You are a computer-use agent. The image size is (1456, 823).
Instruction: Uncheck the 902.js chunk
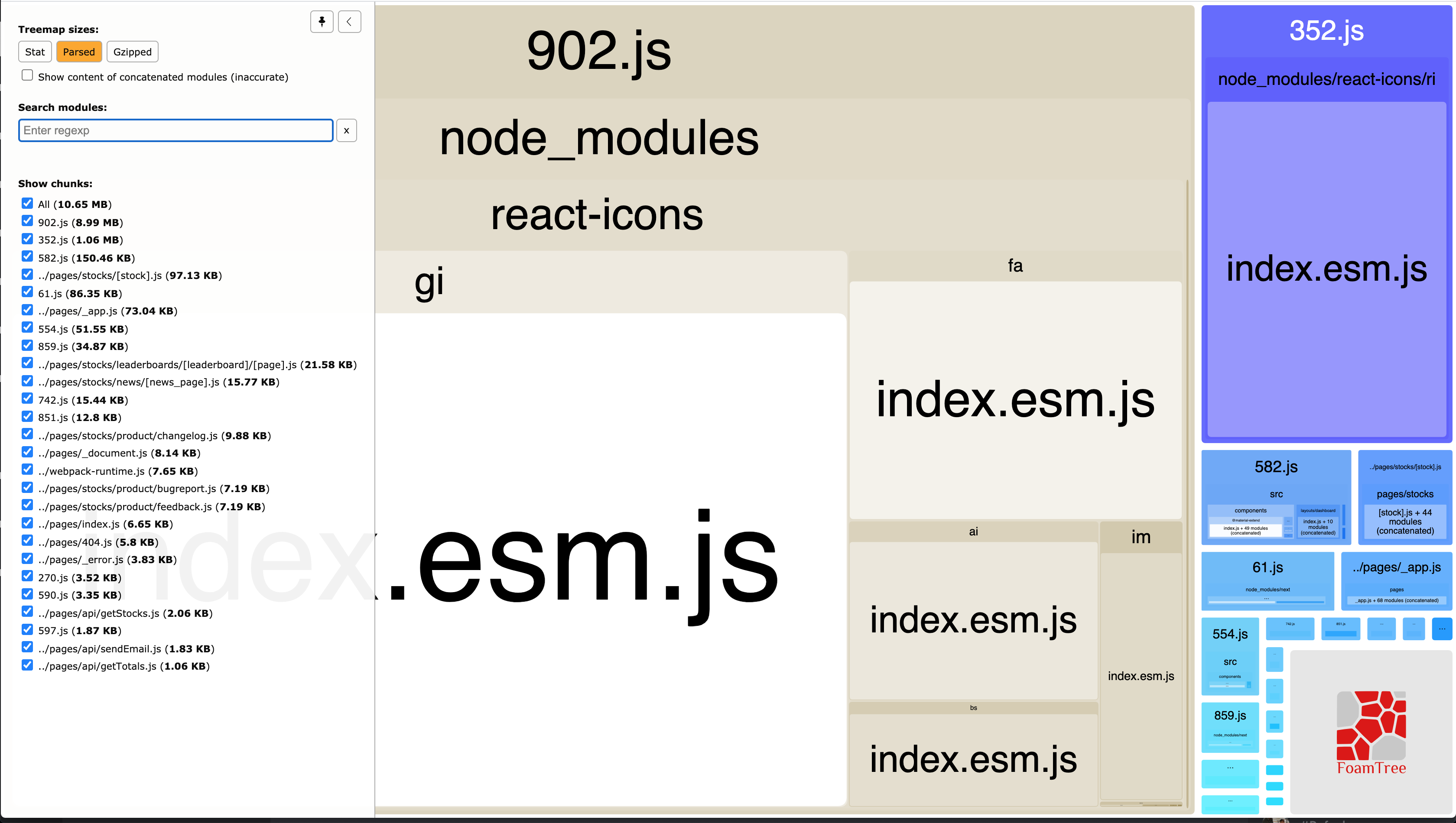point(27,220)
